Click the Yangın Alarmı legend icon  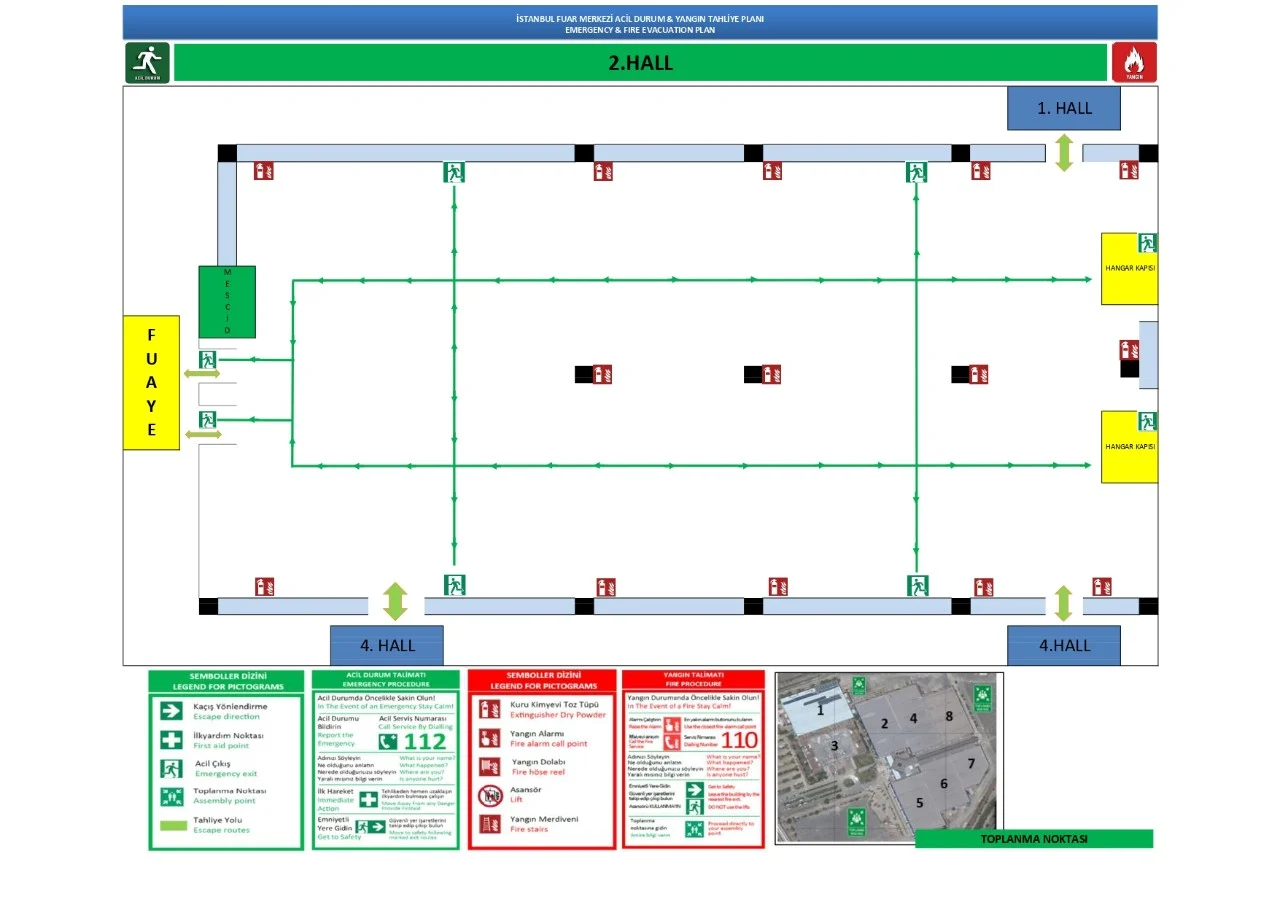490,738
